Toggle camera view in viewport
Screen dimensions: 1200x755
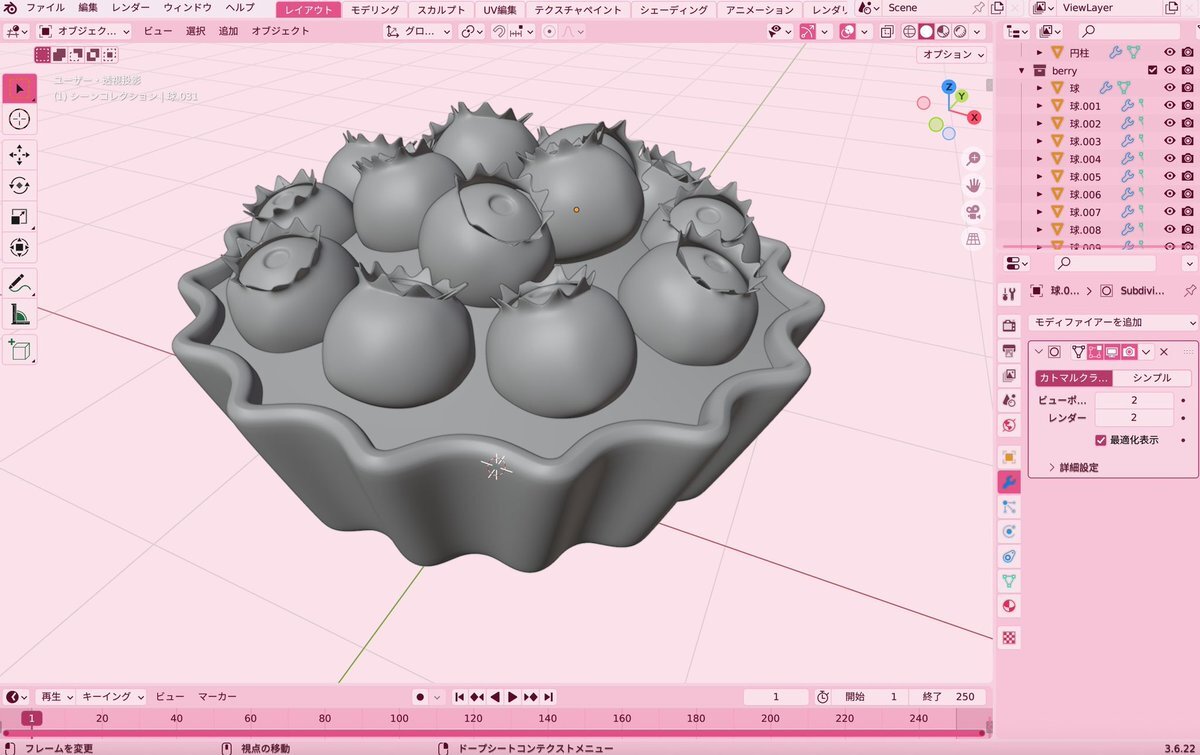[x=973, y=212]
